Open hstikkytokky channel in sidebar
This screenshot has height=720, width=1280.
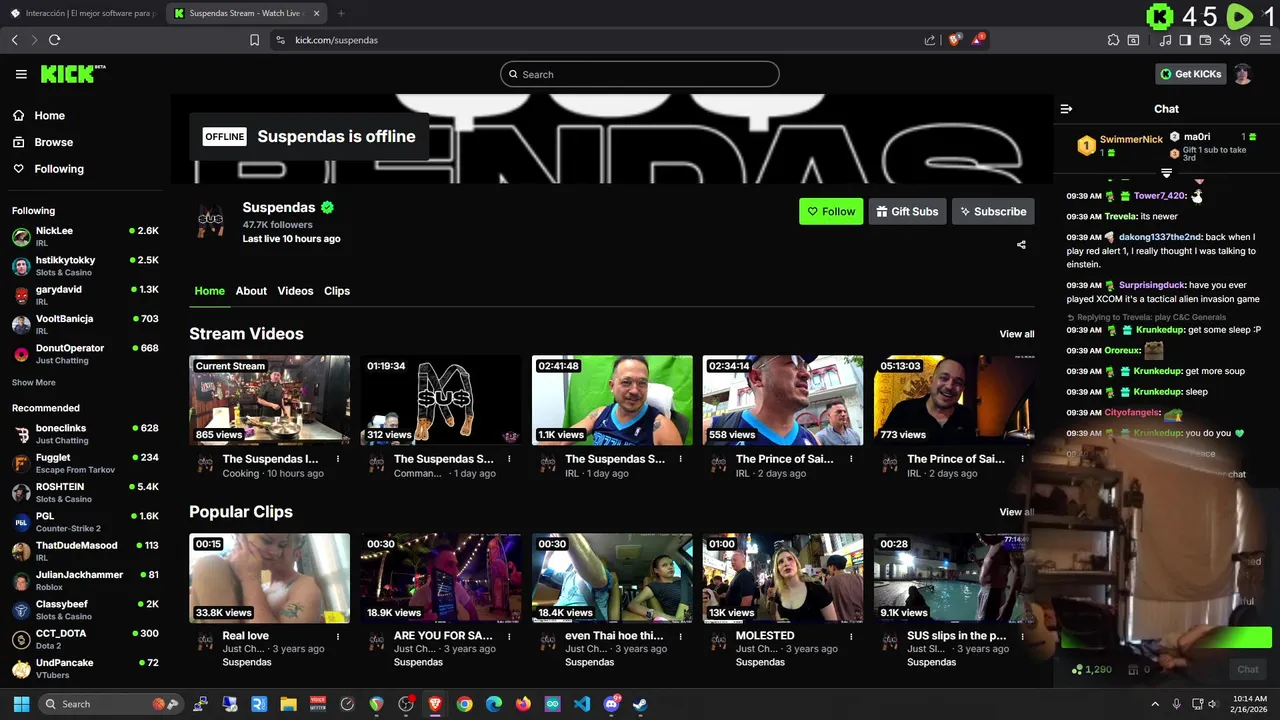click(x=85, y=265)
